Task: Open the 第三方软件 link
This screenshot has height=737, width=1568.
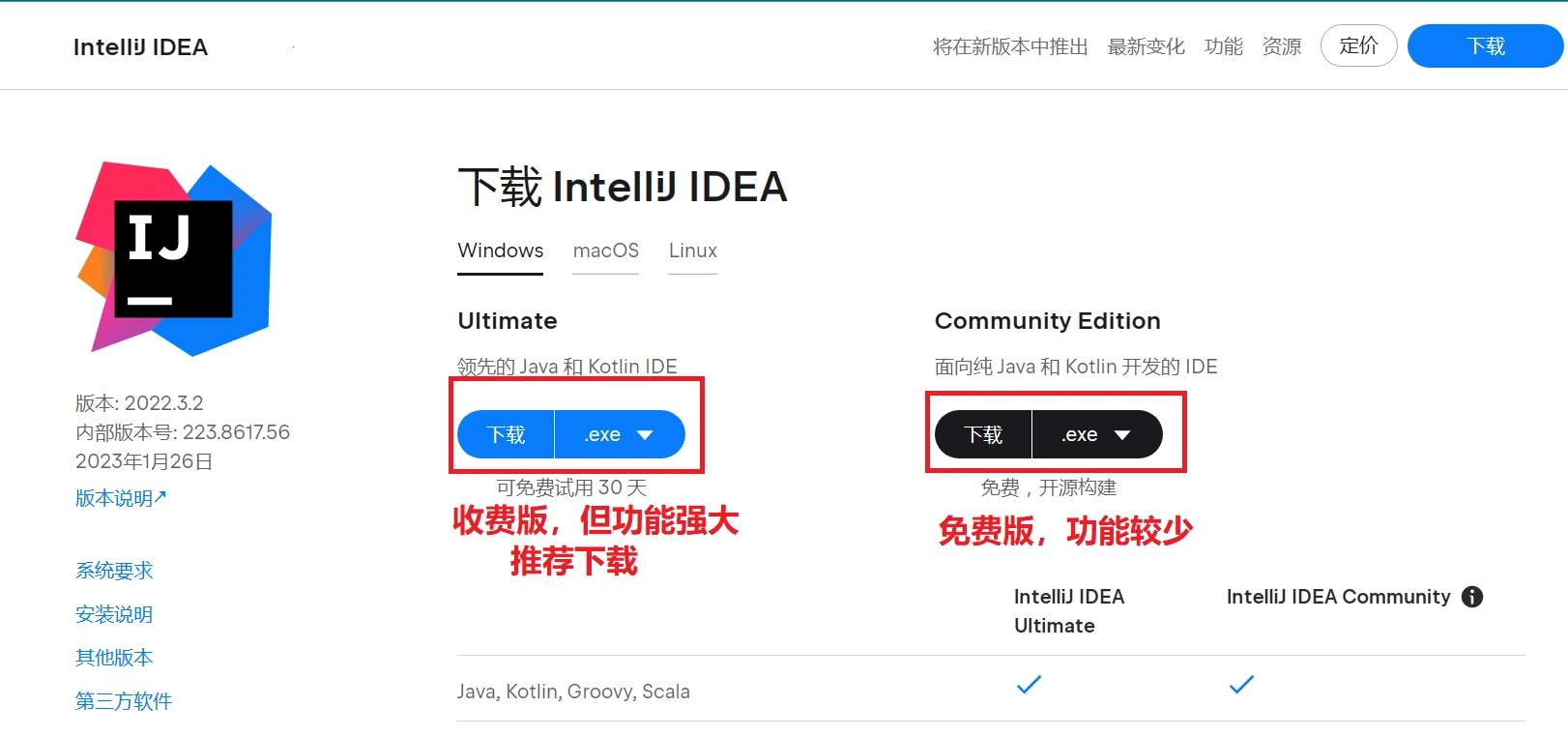Action: 124,701
